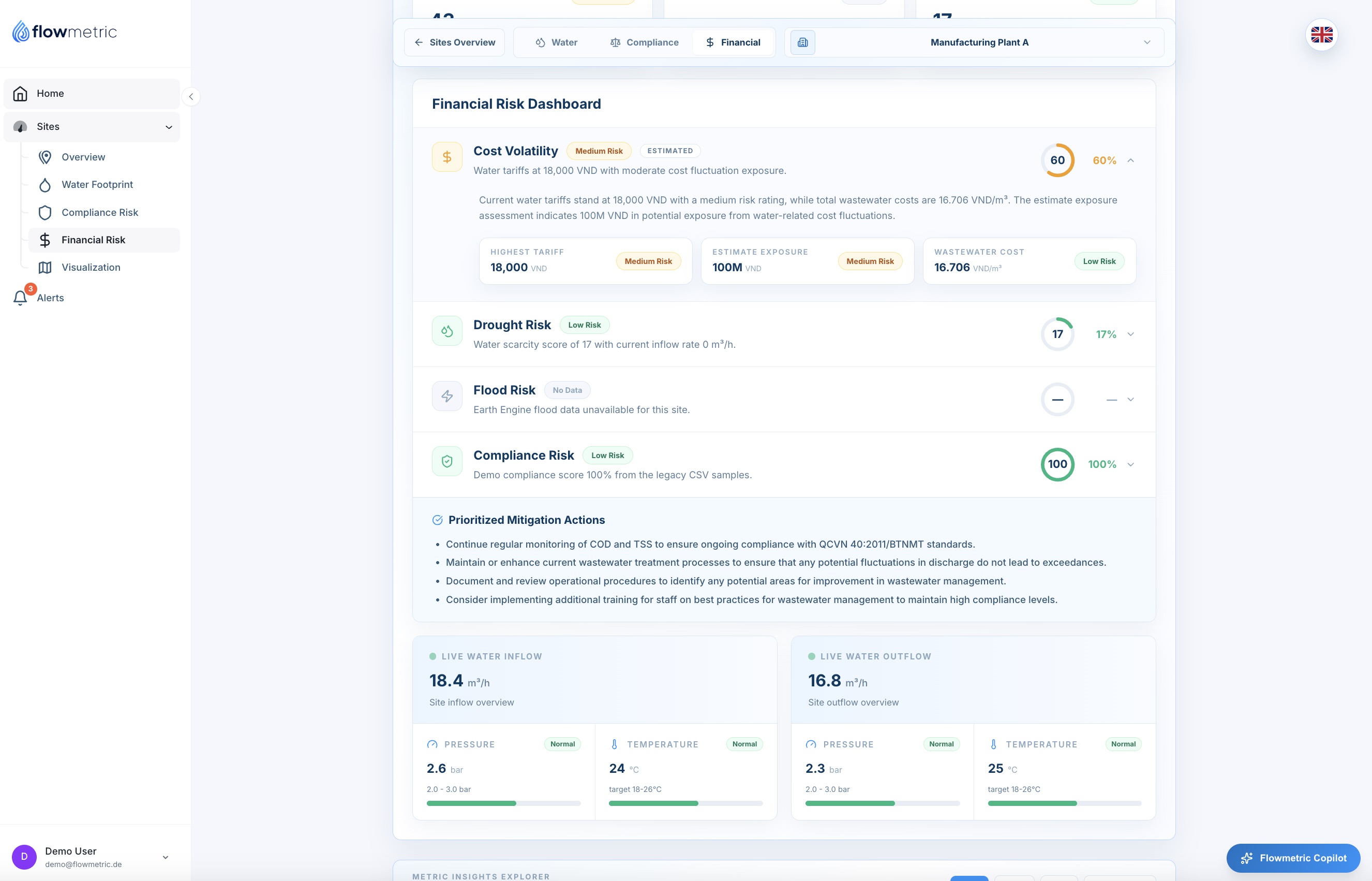The height and width of the screenshot is (881, 1372).
Task: Click the Financial Risk Dashboard heading
Action: pyautogui.click(x=516, y=104)
